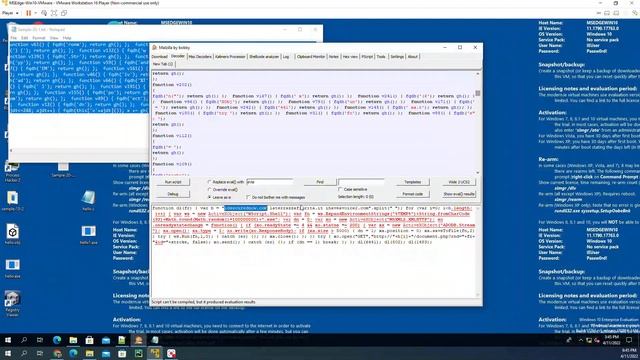The height and width of the screenshot is (360, 640).
Task: Switch to Notepad in guest taskbar
Action: coord(155,340)
